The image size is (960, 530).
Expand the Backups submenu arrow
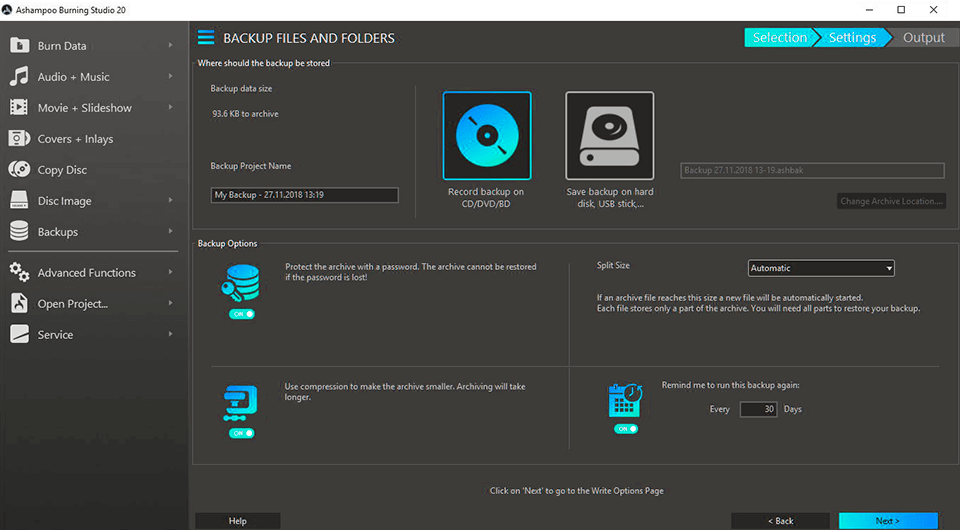click(170, 231)
